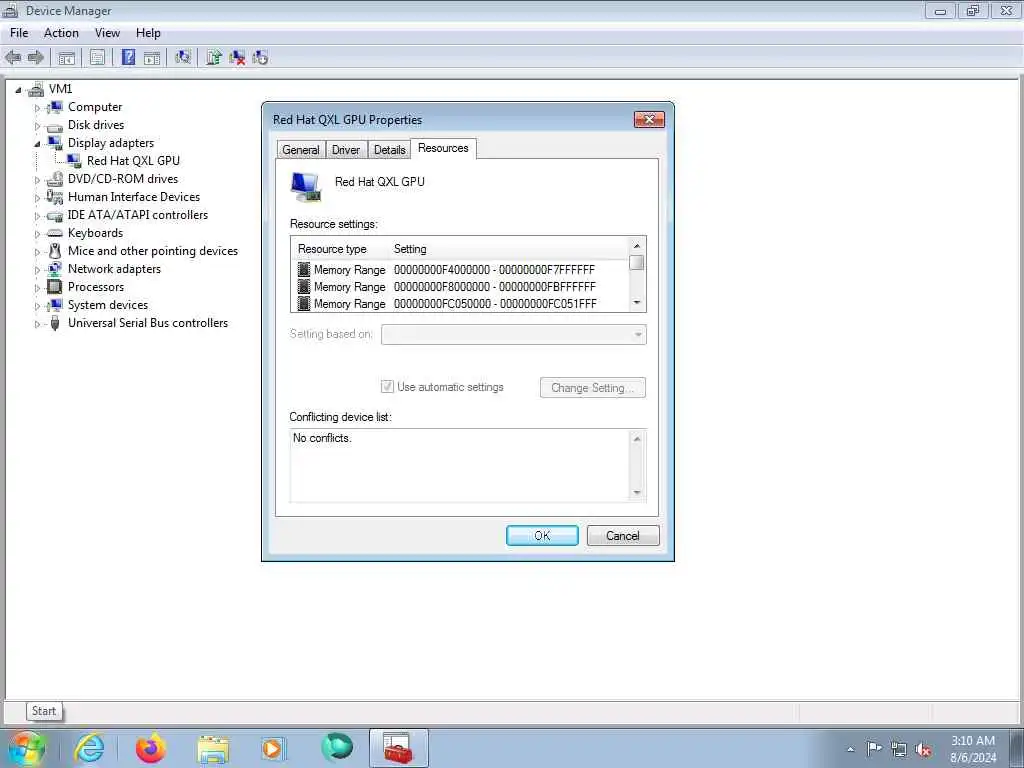Select Red Hat QXL GPU tree item
This screenshot has width=1024, height=768.
133,161
